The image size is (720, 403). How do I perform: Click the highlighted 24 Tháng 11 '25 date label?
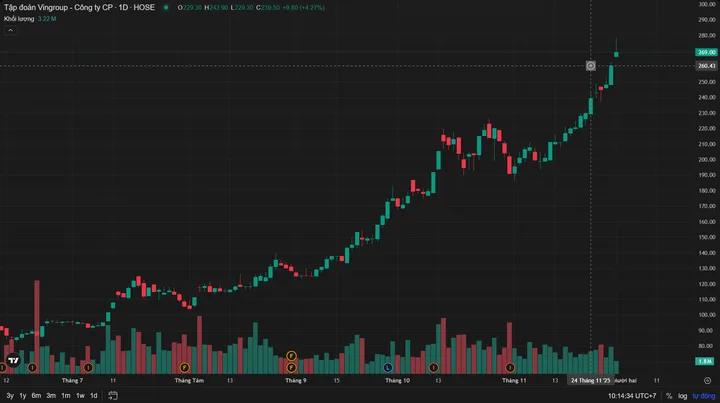coord(591,381)
